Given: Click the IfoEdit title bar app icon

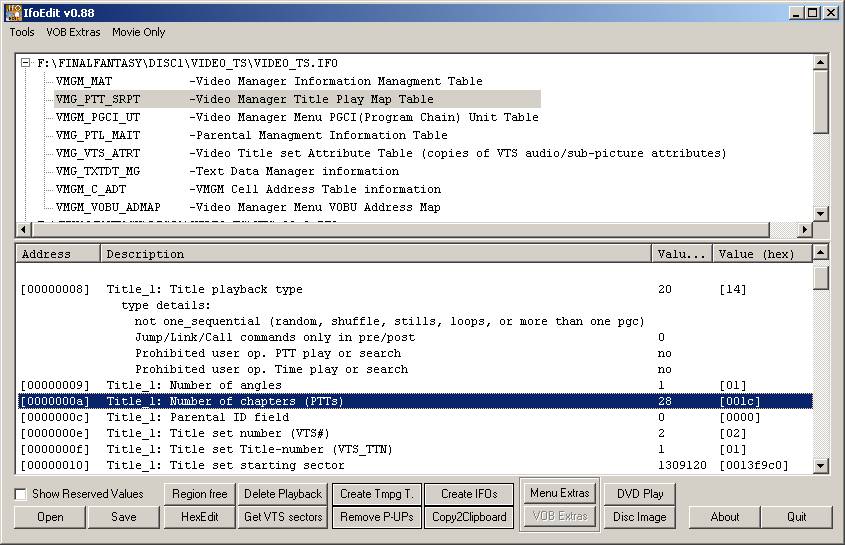Looking at the screenshot, I should (14, 12).
